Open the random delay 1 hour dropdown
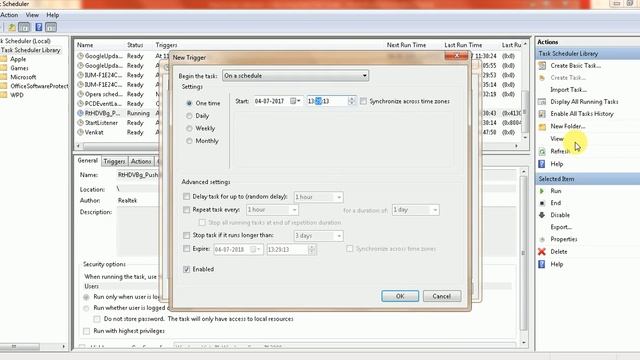This screenshot has width=640, height=360. 318,197
